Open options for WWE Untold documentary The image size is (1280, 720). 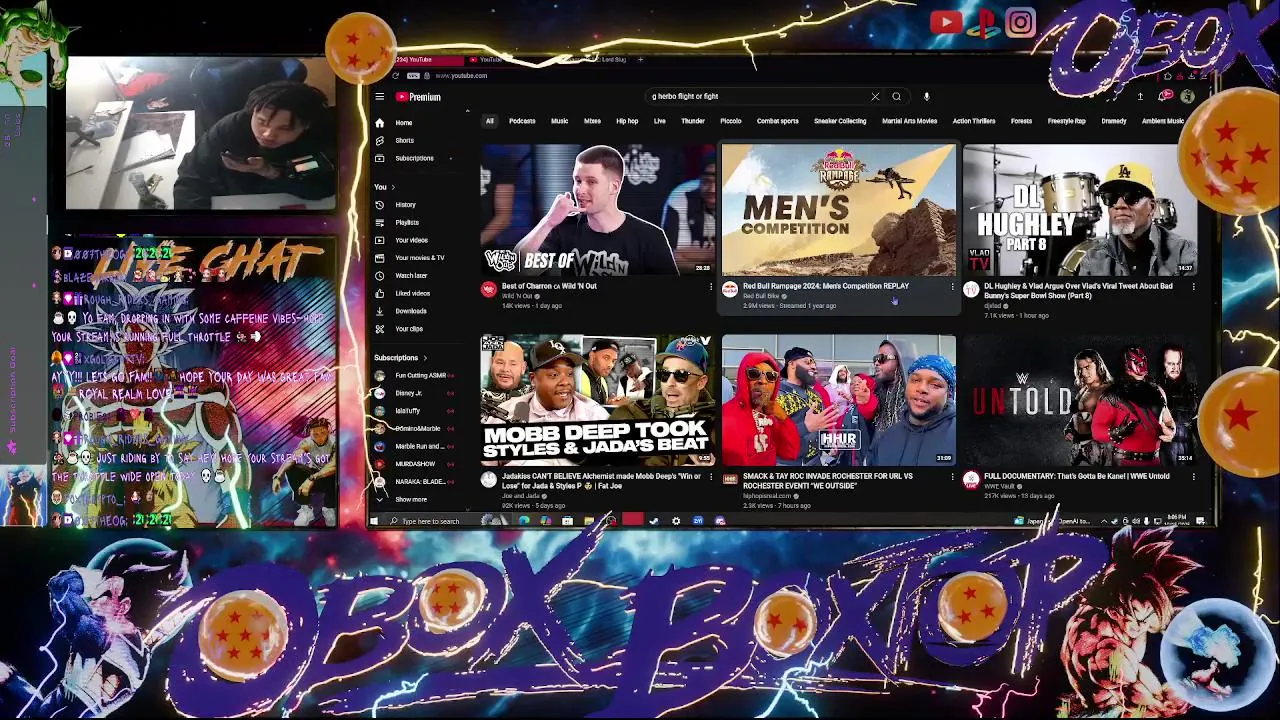(1193, 478)
